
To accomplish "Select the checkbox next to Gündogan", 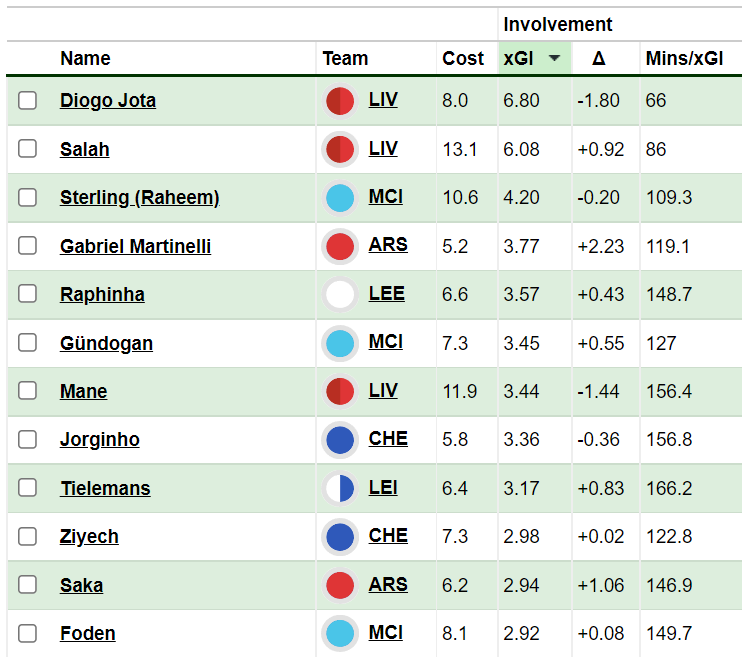I will tap(27, 343).
